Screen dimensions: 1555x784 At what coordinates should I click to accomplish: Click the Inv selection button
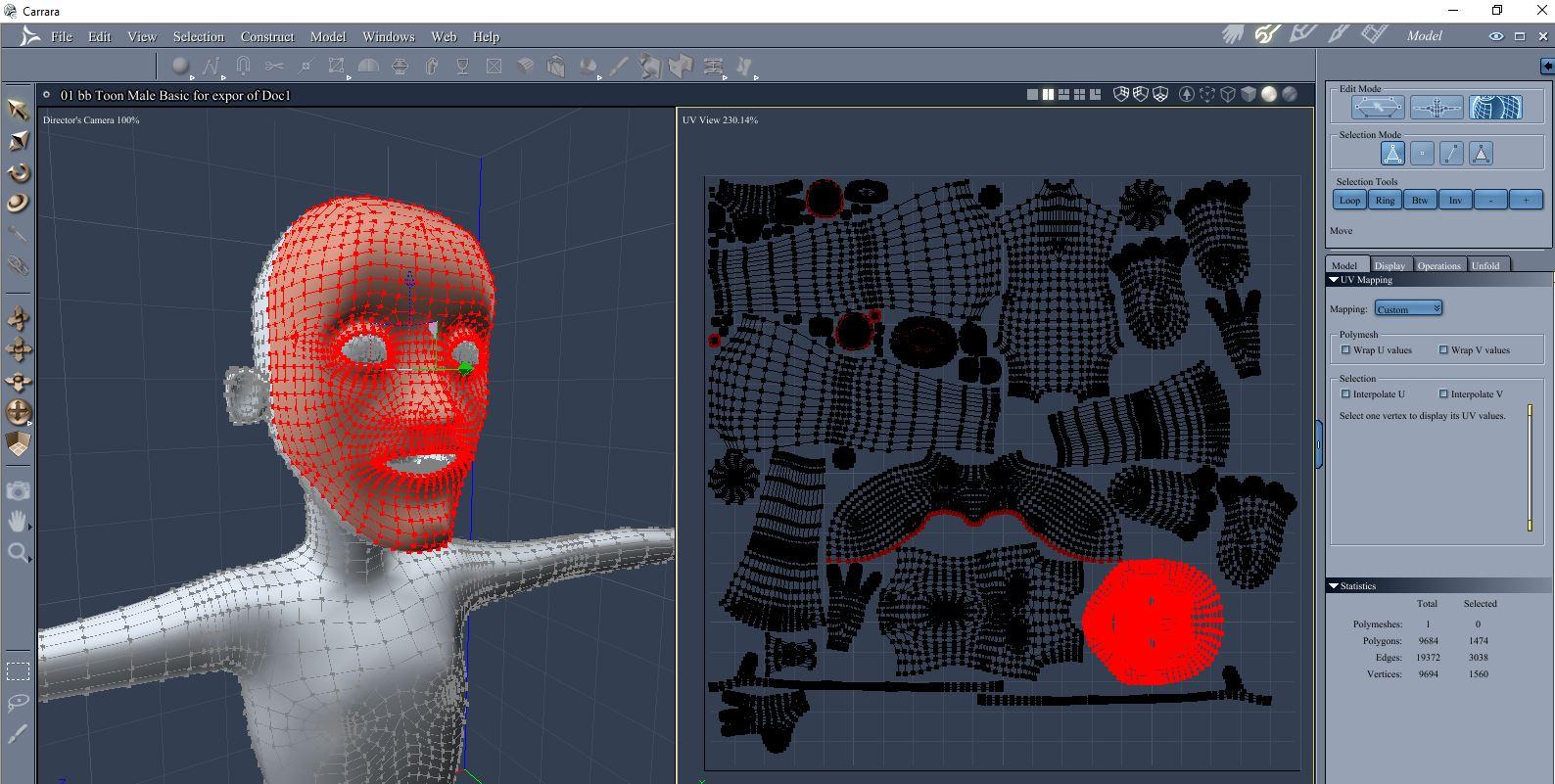point(1455,200)
